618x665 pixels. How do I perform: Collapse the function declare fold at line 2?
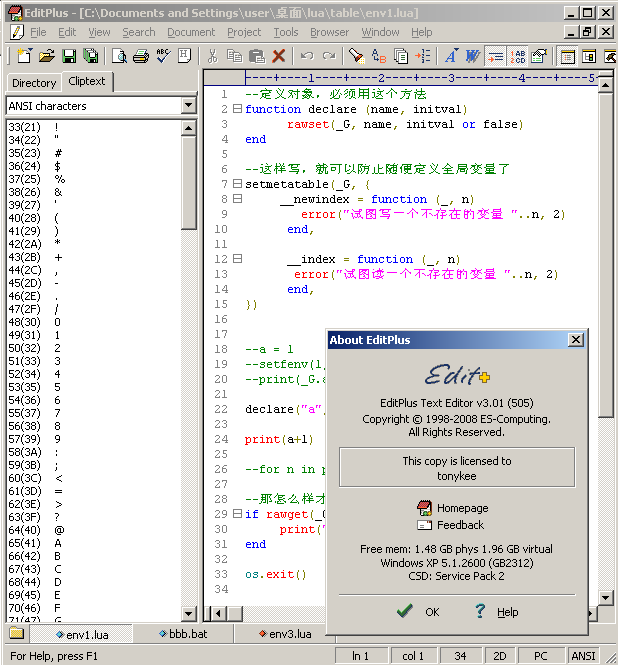pos(238,109)
